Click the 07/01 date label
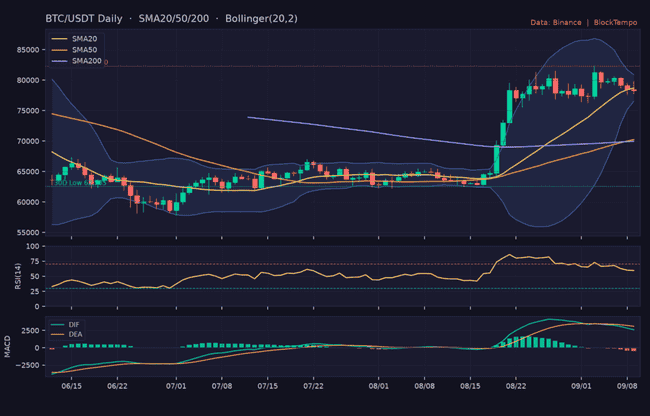Image resolution: width=650 pixels, height=416 pixels. click(176, 386)
